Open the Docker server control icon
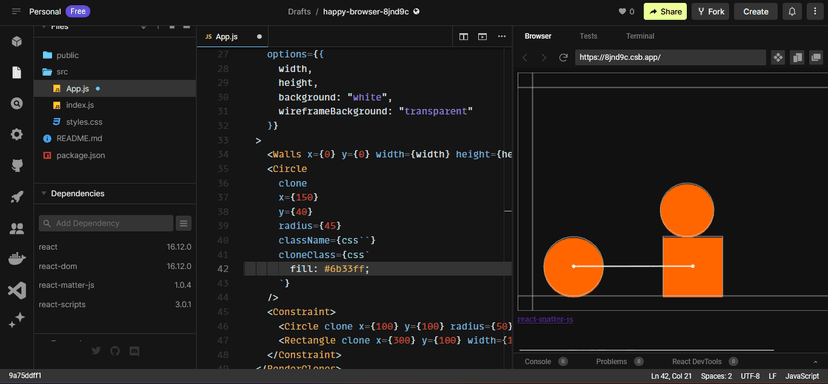Screen dimensions: 828x384 16,259
